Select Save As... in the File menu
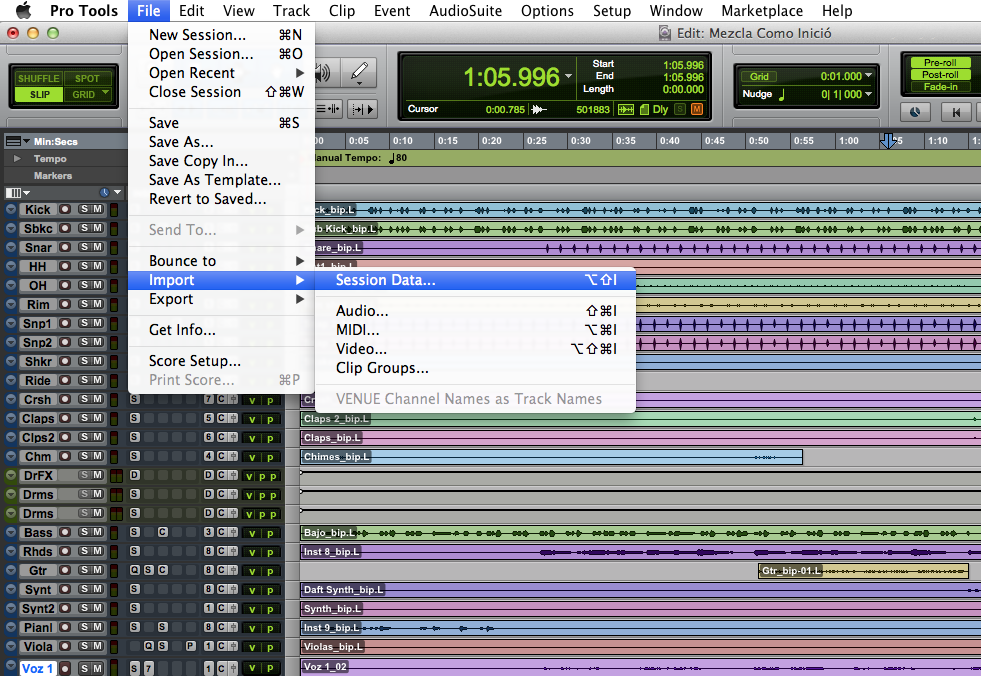Viewport: 981px width, 676px height. click(221, 142)
